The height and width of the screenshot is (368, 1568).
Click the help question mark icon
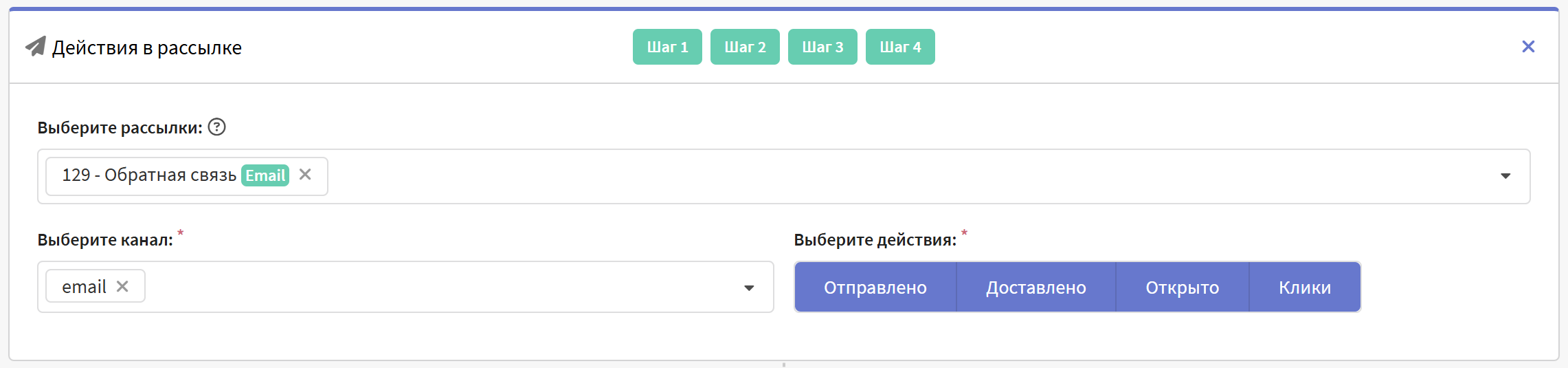[217, 127]
